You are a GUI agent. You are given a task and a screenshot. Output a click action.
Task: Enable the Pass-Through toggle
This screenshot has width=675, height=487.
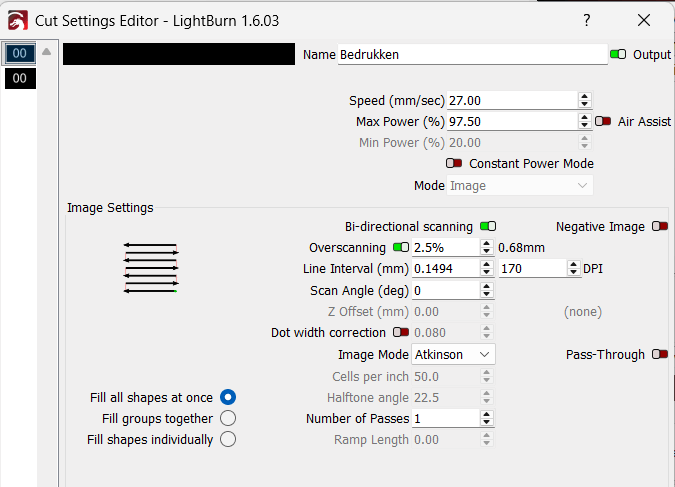click(x=660, y=354)
